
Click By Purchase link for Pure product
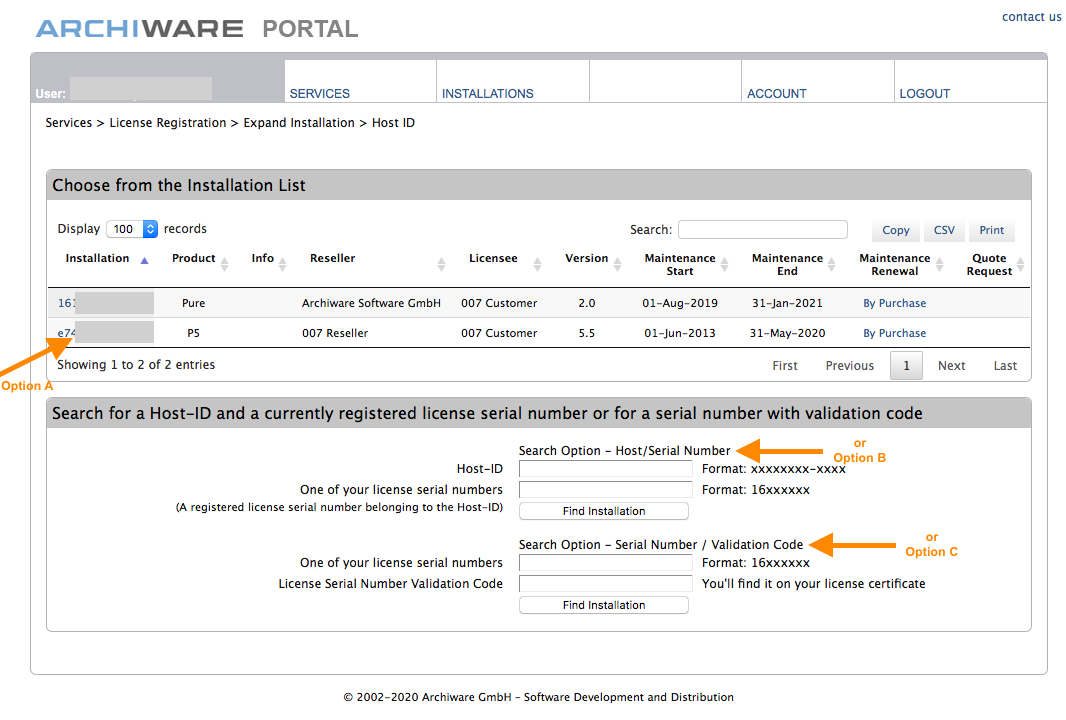coord(895,303)
